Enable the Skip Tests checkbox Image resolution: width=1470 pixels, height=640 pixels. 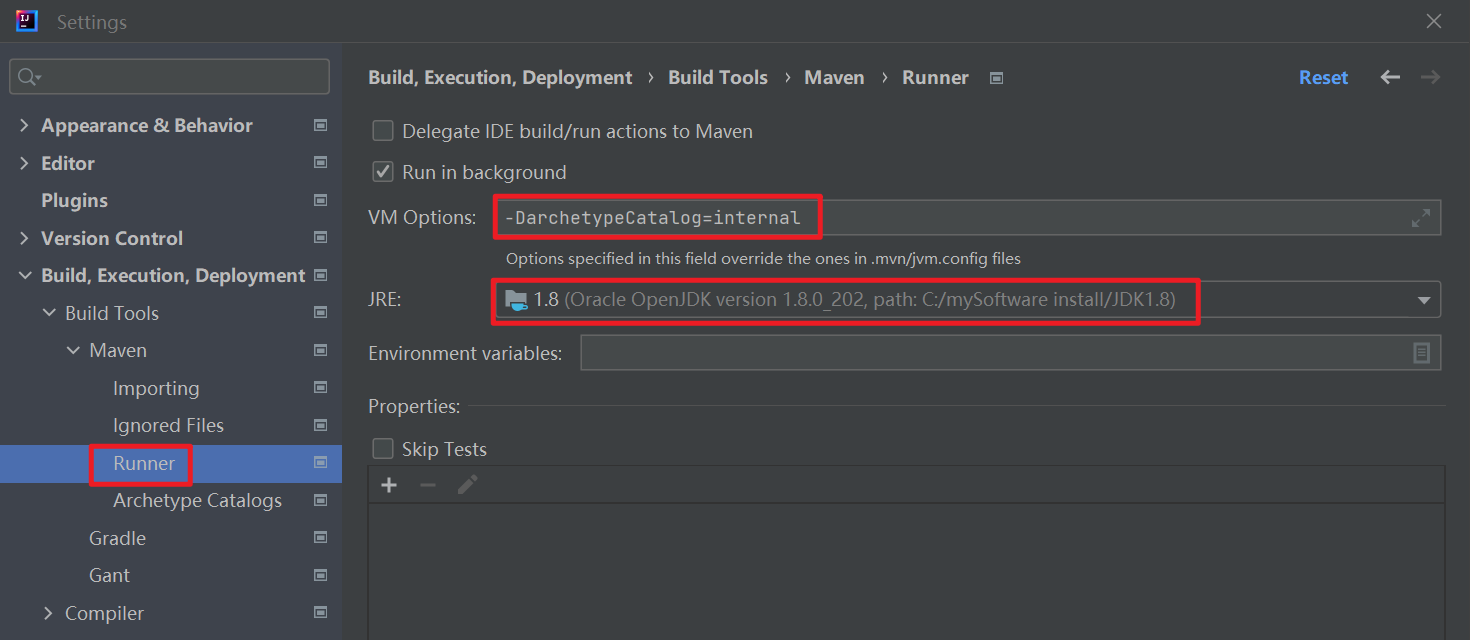tap(383, 449)
